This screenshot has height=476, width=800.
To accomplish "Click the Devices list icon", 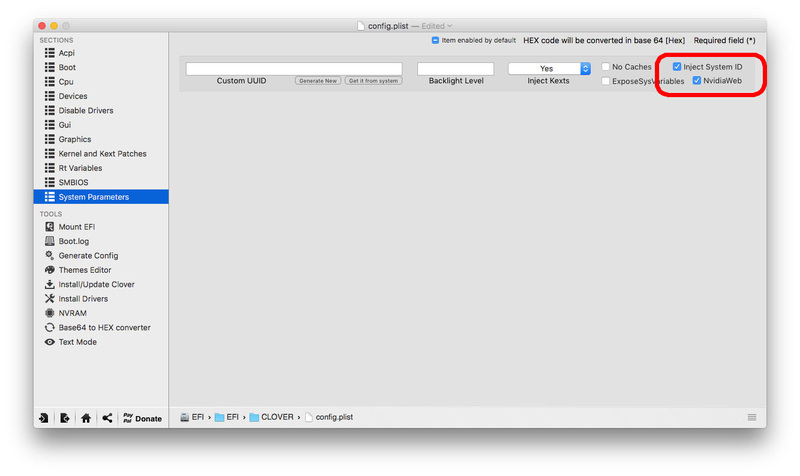I will point(49,95).
